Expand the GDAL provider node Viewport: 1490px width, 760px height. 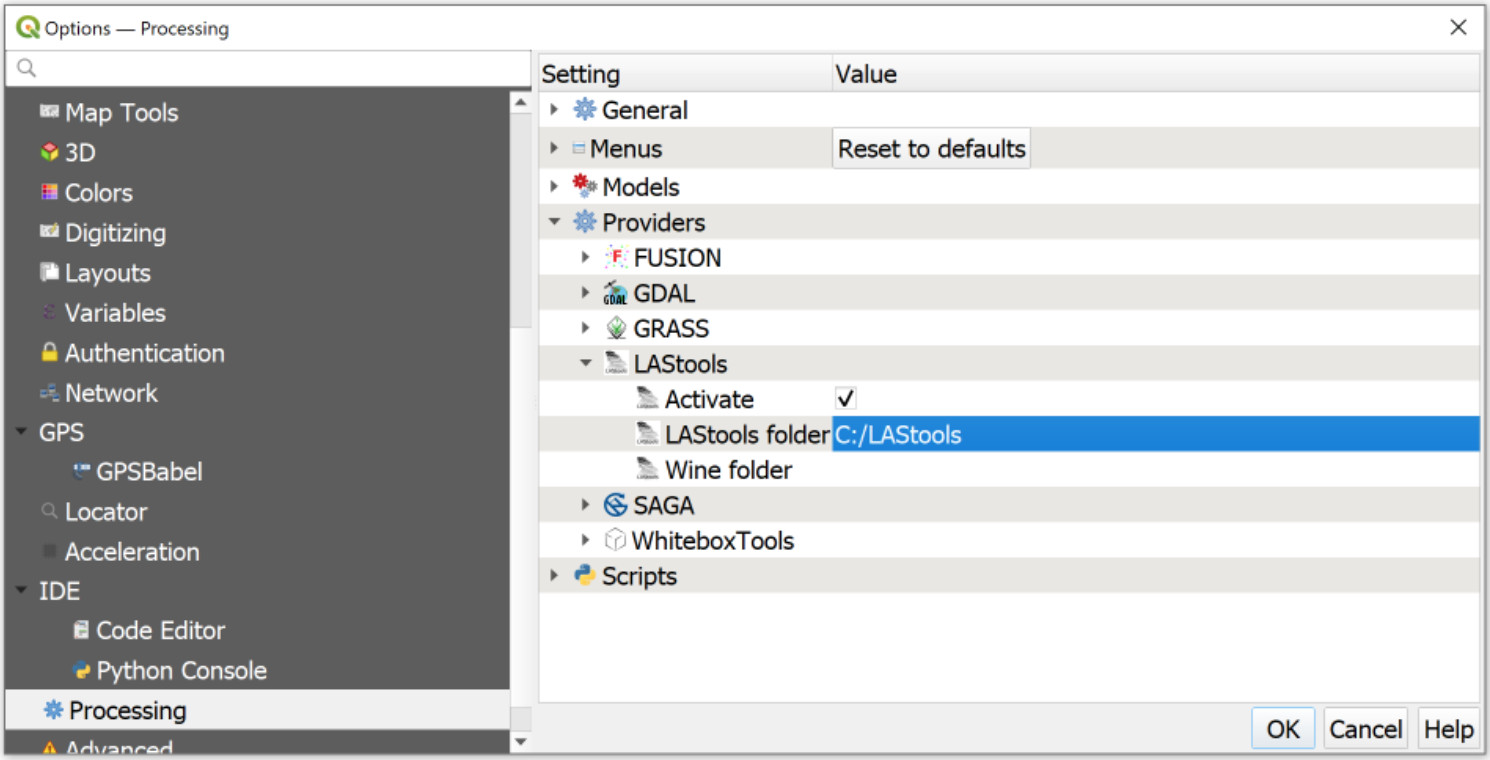click(x=586, y=293)
